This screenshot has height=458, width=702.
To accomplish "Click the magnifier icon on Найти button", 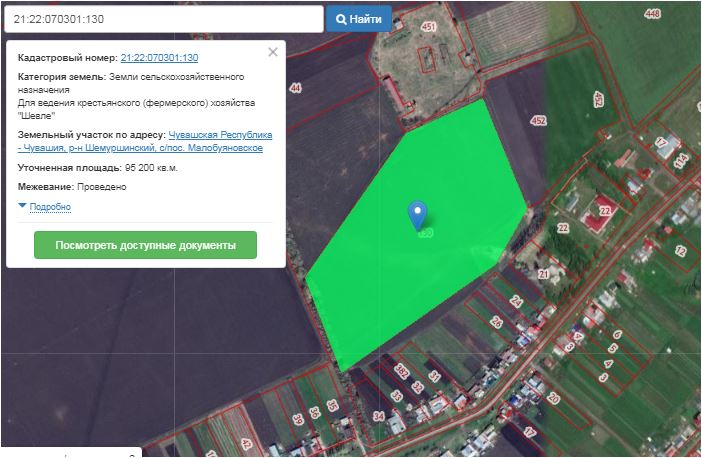I will click(x=340, y=19).
